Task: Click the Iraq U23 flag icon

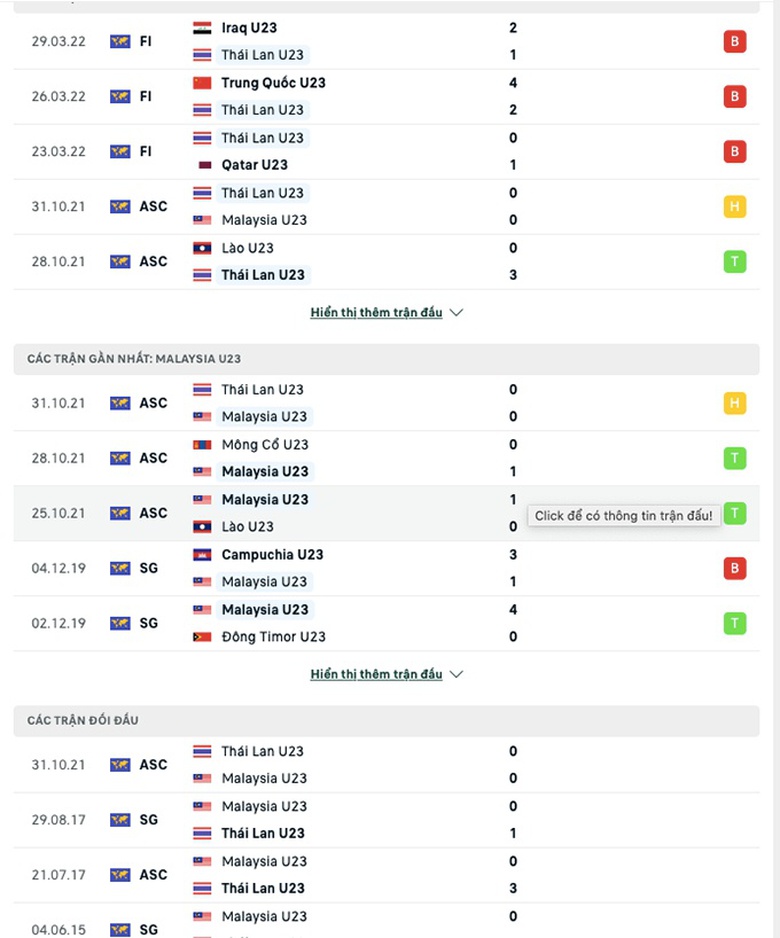Action: (202, 28)
